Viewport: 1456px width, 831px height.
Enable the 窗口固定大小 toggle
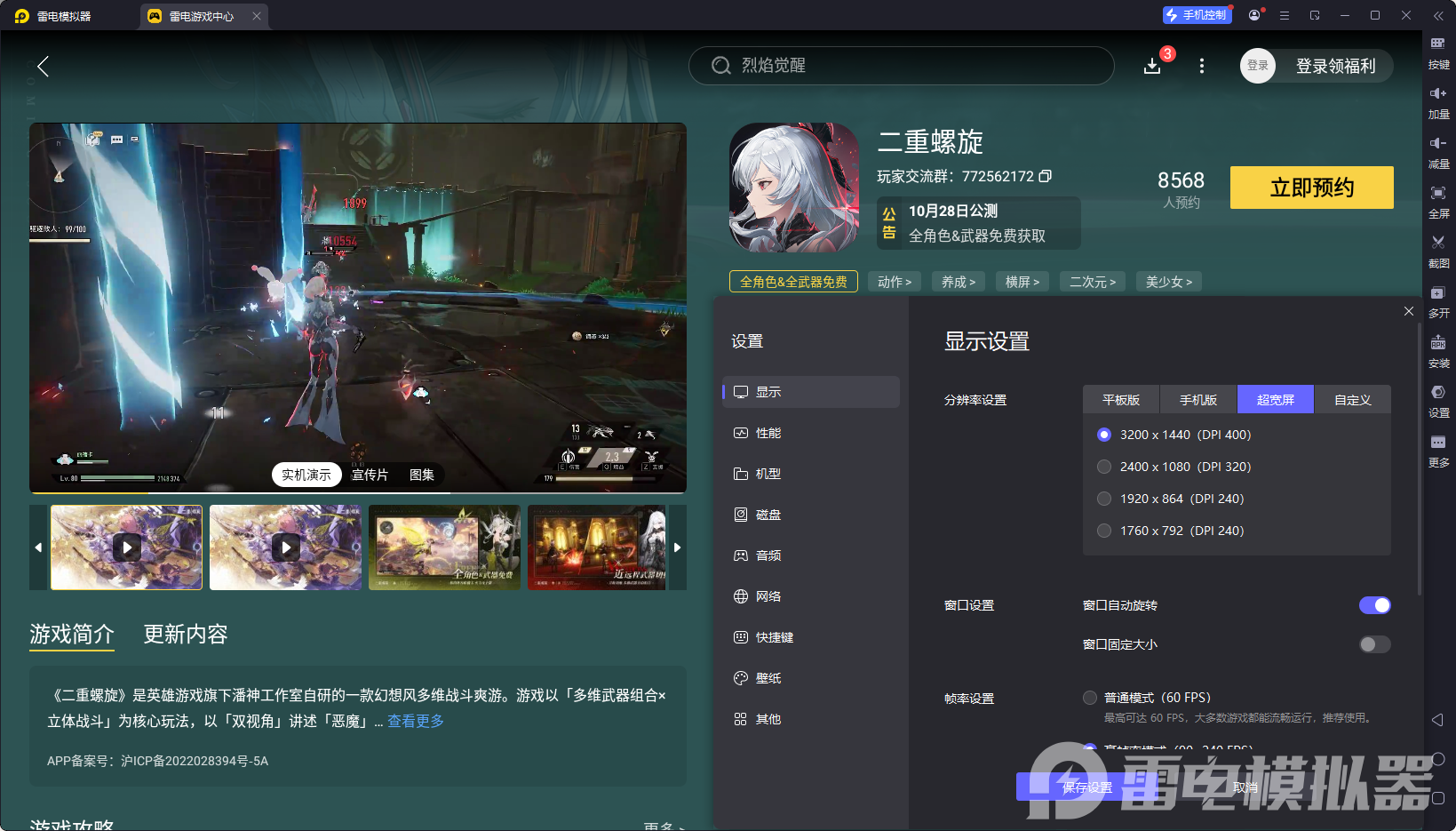click(x=1374, y=644)
